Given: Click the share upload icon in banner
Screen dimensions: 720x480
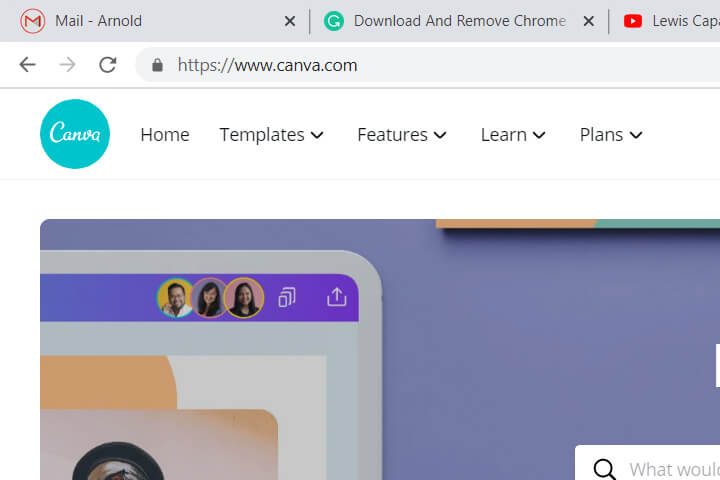Looking at the screenshot, I should point(337,297).
